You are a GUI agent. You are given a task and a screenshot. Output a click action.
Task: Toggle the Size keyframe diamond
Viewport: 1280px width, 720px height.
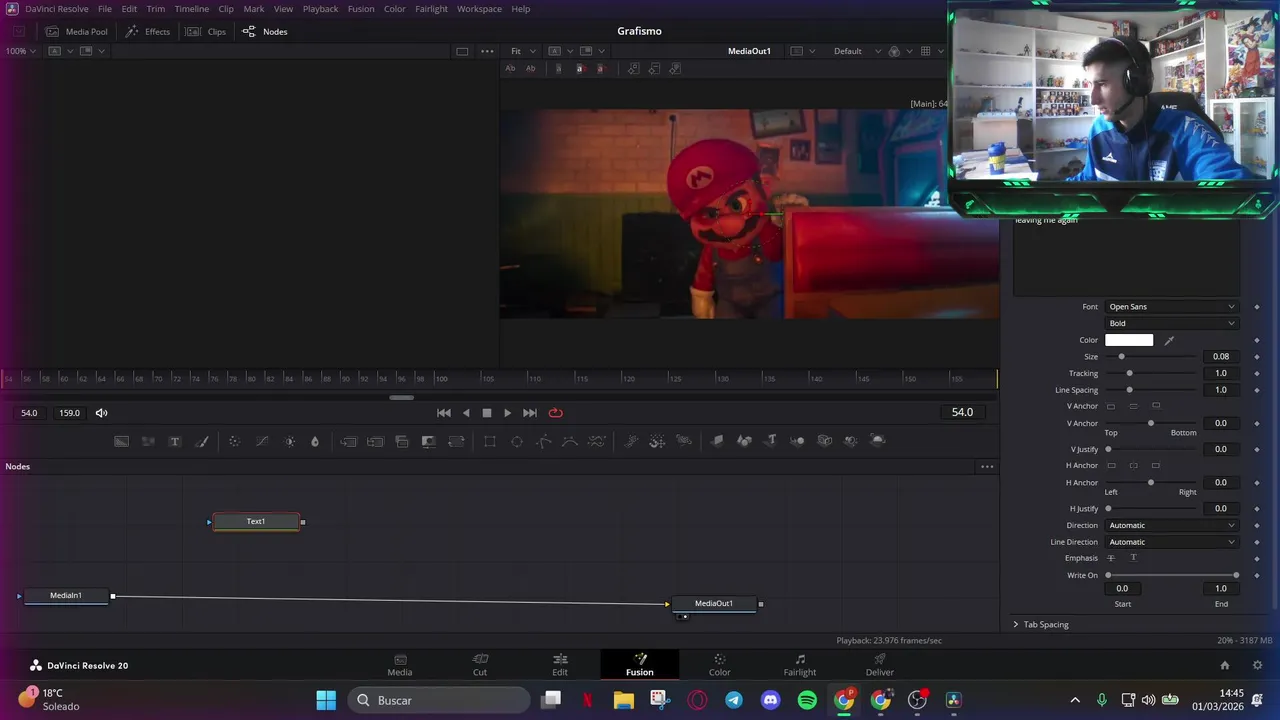1257,357
